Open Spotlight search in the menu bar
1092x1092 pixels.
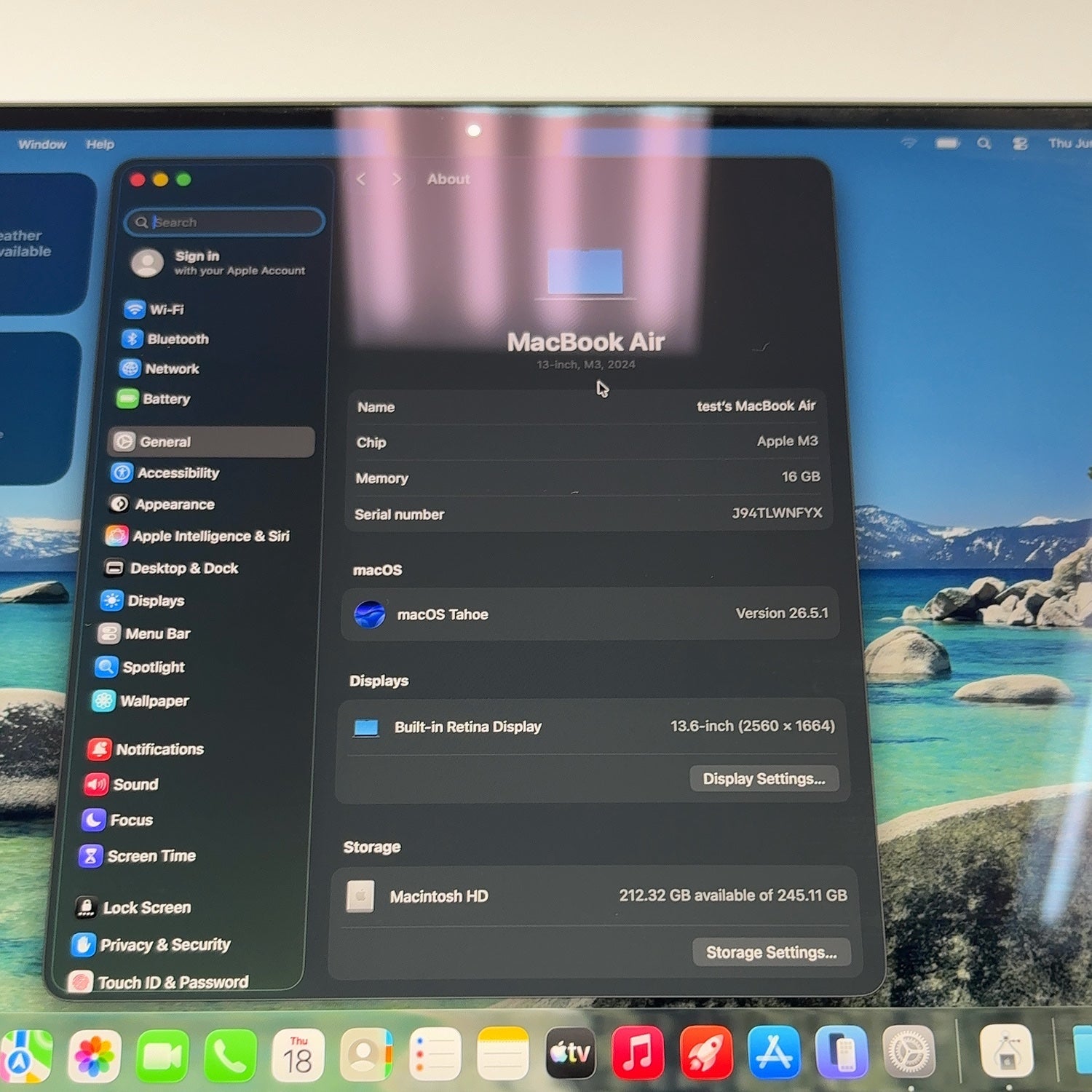tap(984, 143)
